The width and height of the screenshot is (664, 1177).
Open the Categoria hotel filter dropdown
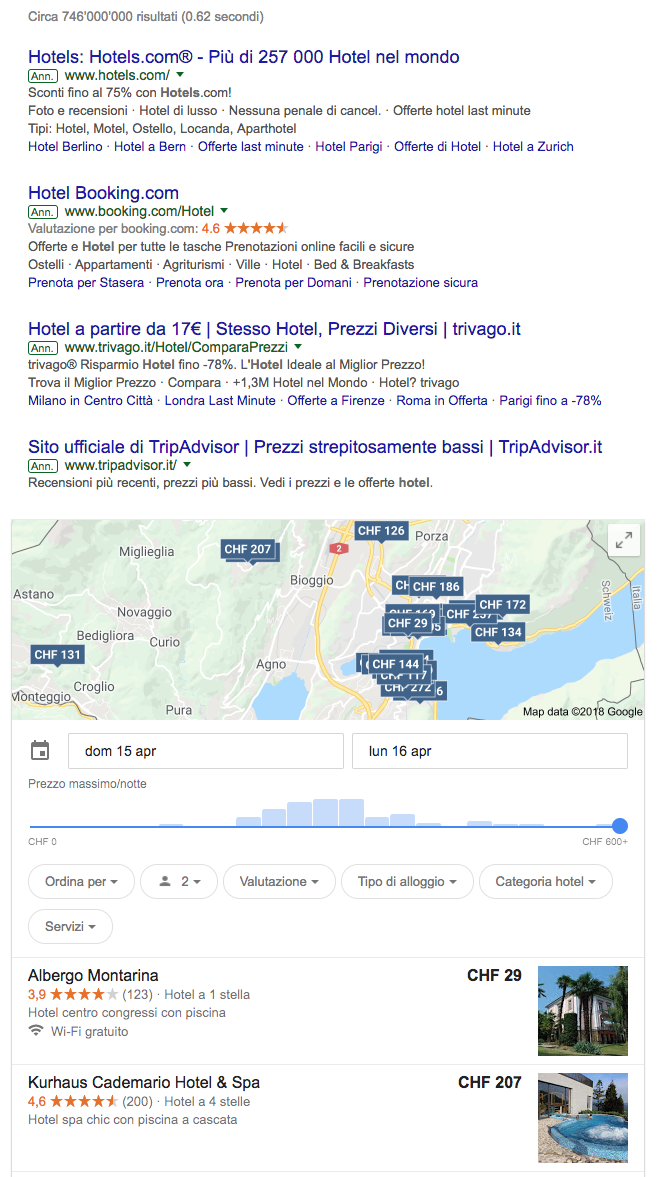pyautogui.click(x=545, y=881)
